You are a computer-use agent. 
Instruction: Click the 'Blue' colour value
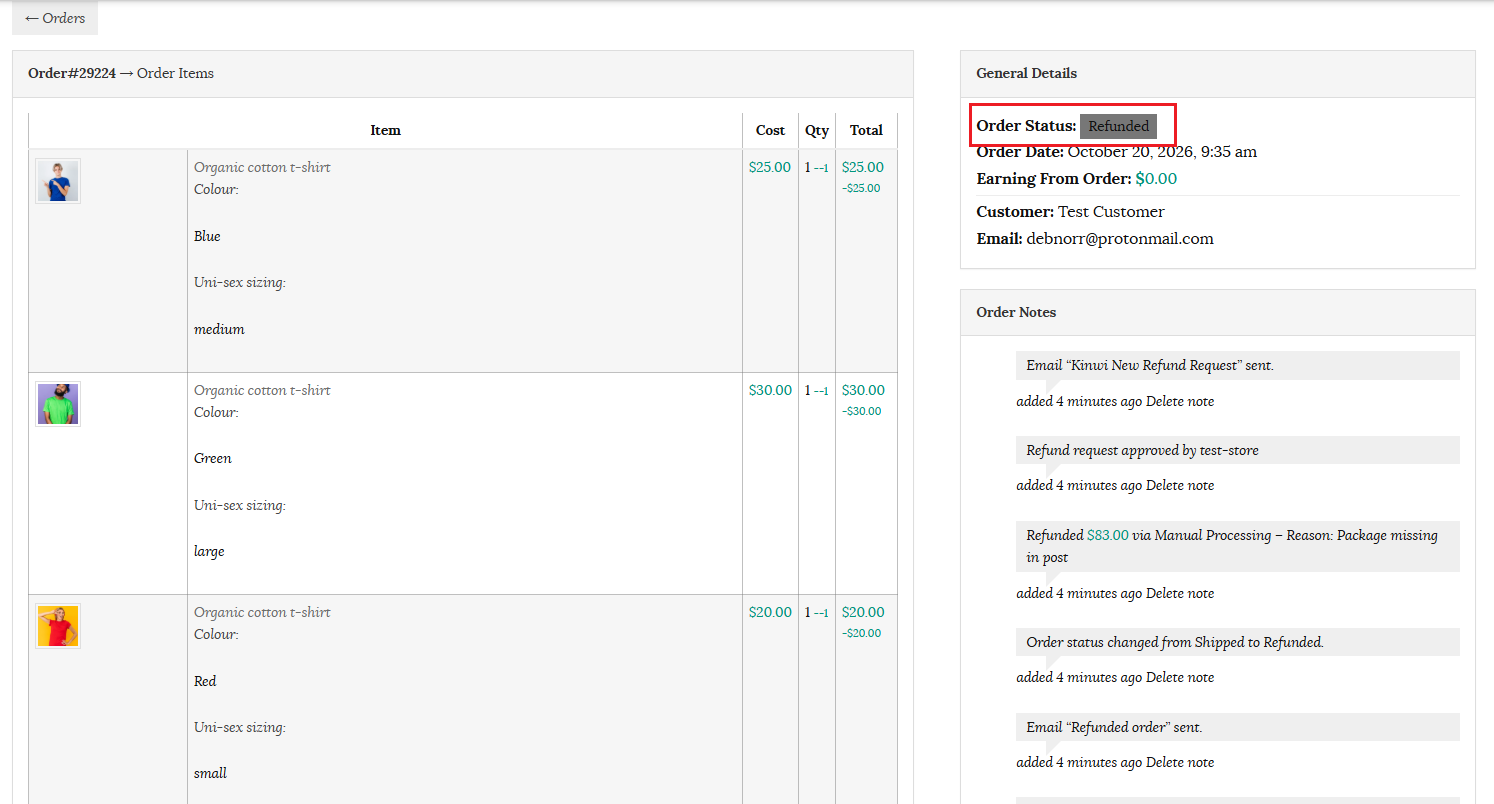207,236
